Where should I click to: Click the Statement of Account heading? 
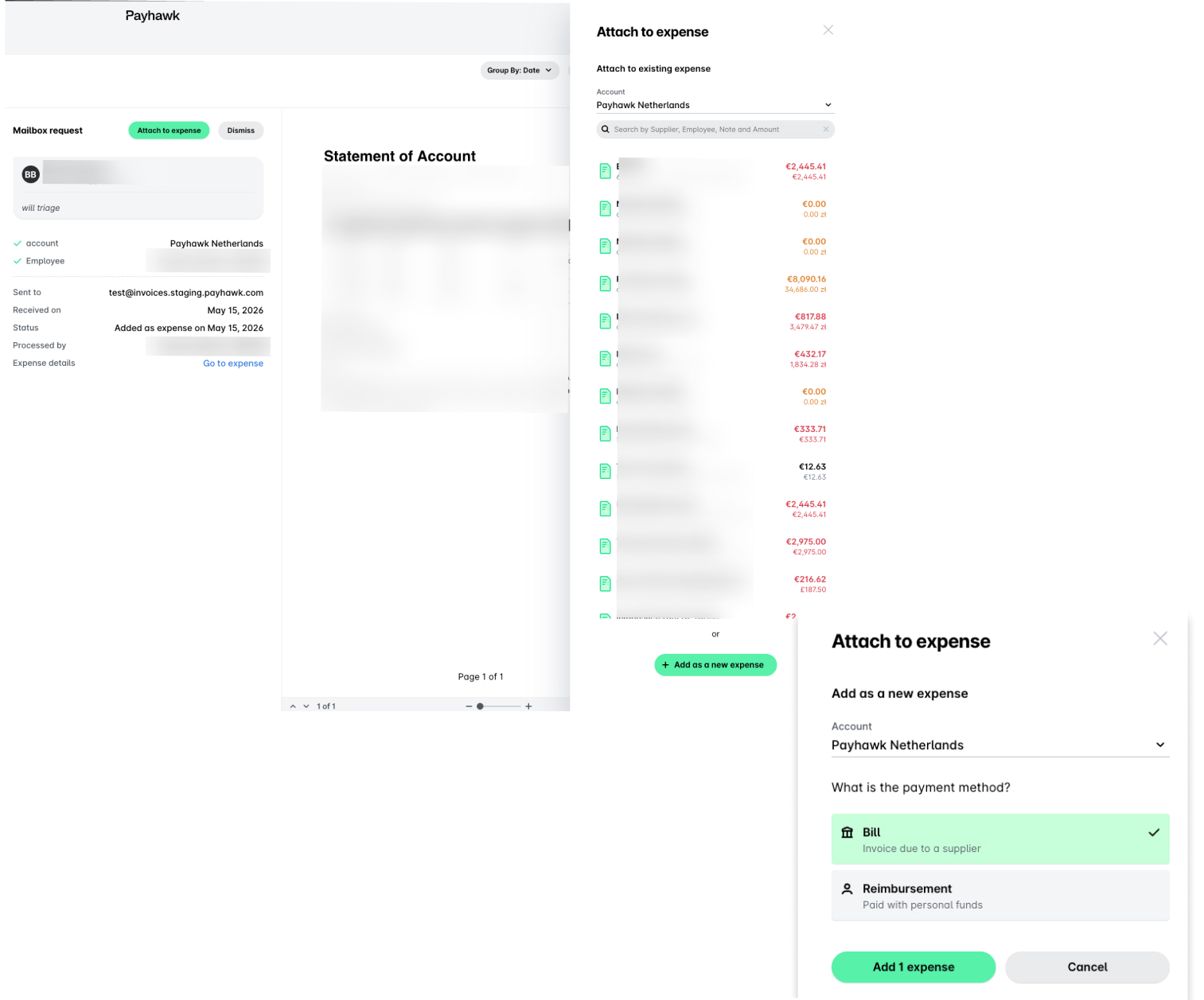coord(399,157)
